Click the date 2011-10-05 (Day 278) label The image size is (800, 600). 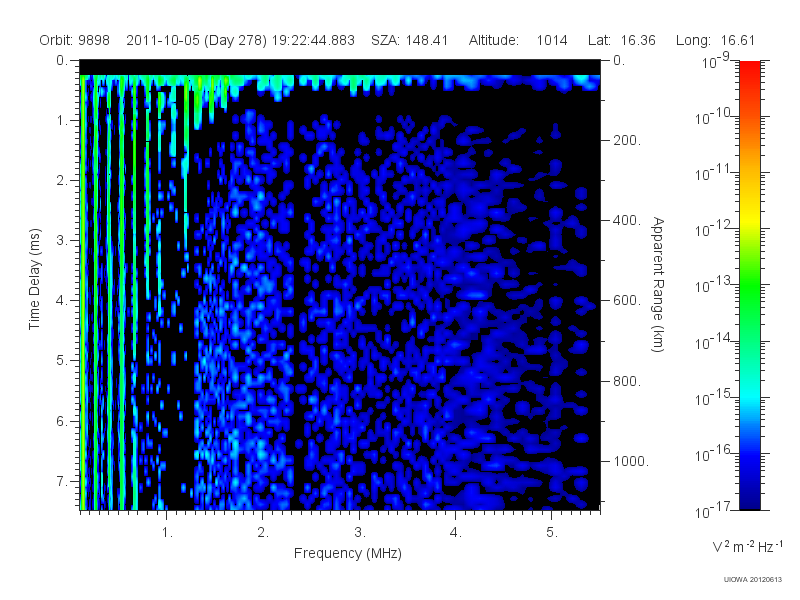click(x=196, y=40)
